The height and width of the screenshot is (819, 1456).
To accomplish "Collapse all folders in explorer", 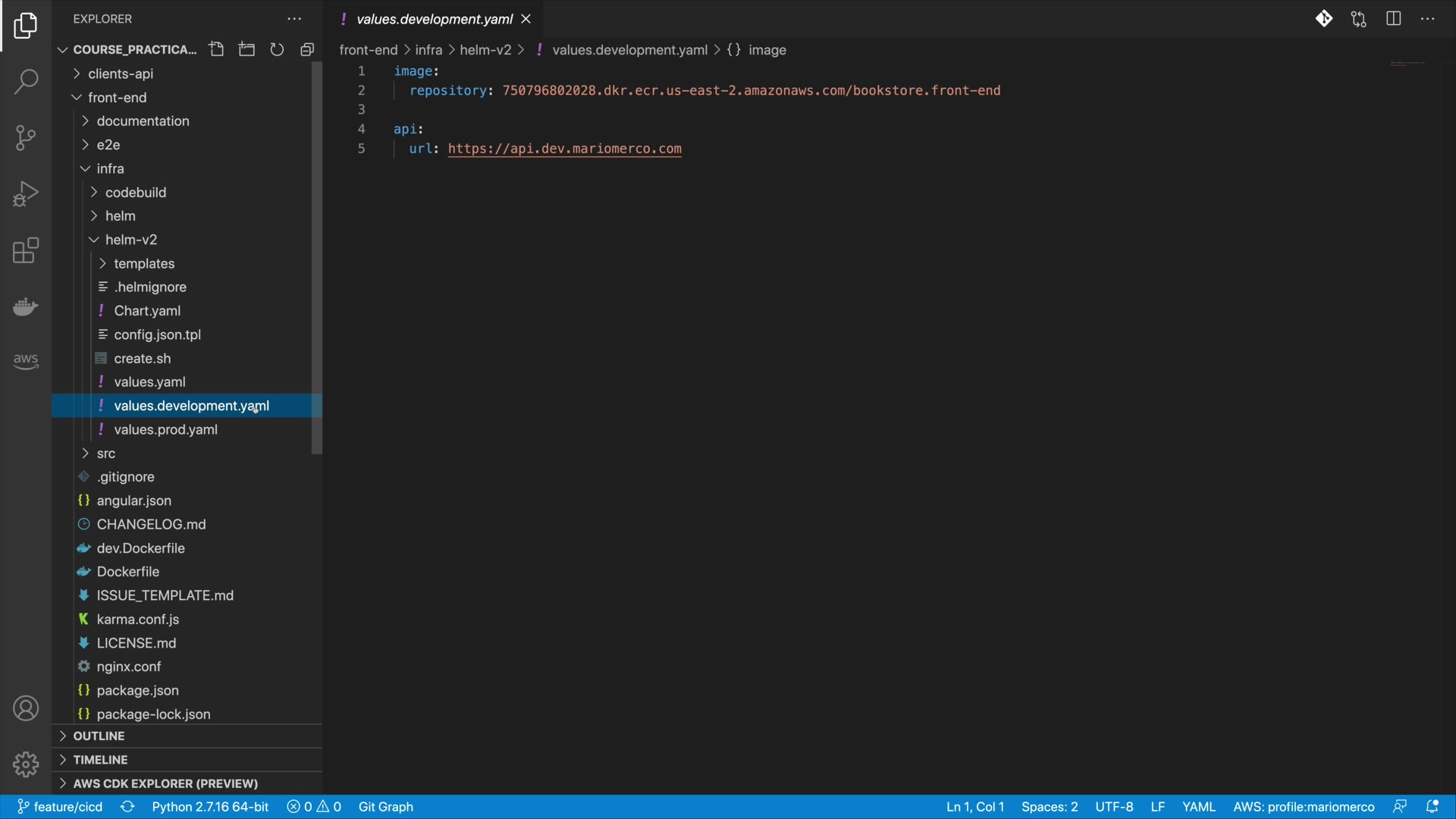I will (307, 49).
